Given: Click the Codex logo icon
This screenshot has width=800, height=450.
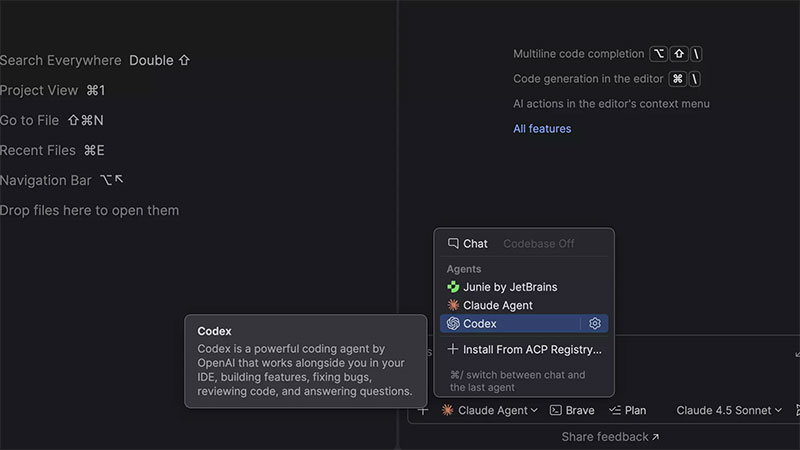Looking at the screenshot, I should pyautogui.click(x=453, y=324).
